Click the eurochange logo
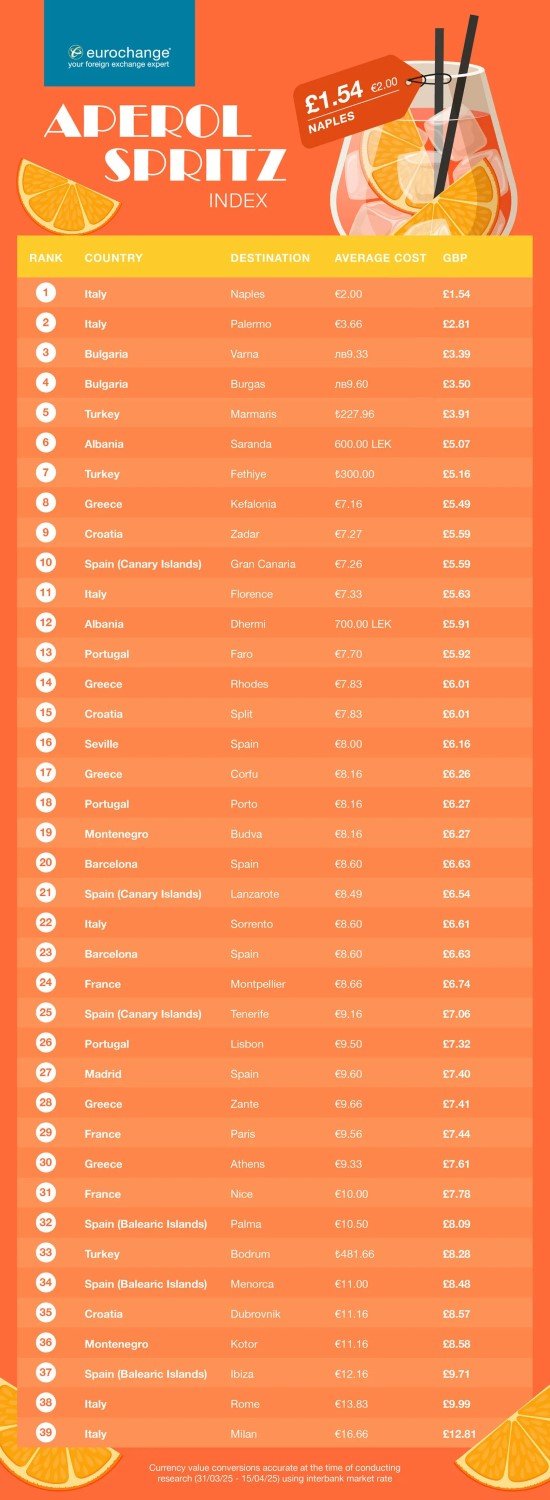Screen dimensions: 550x1500 click(119, 54)
